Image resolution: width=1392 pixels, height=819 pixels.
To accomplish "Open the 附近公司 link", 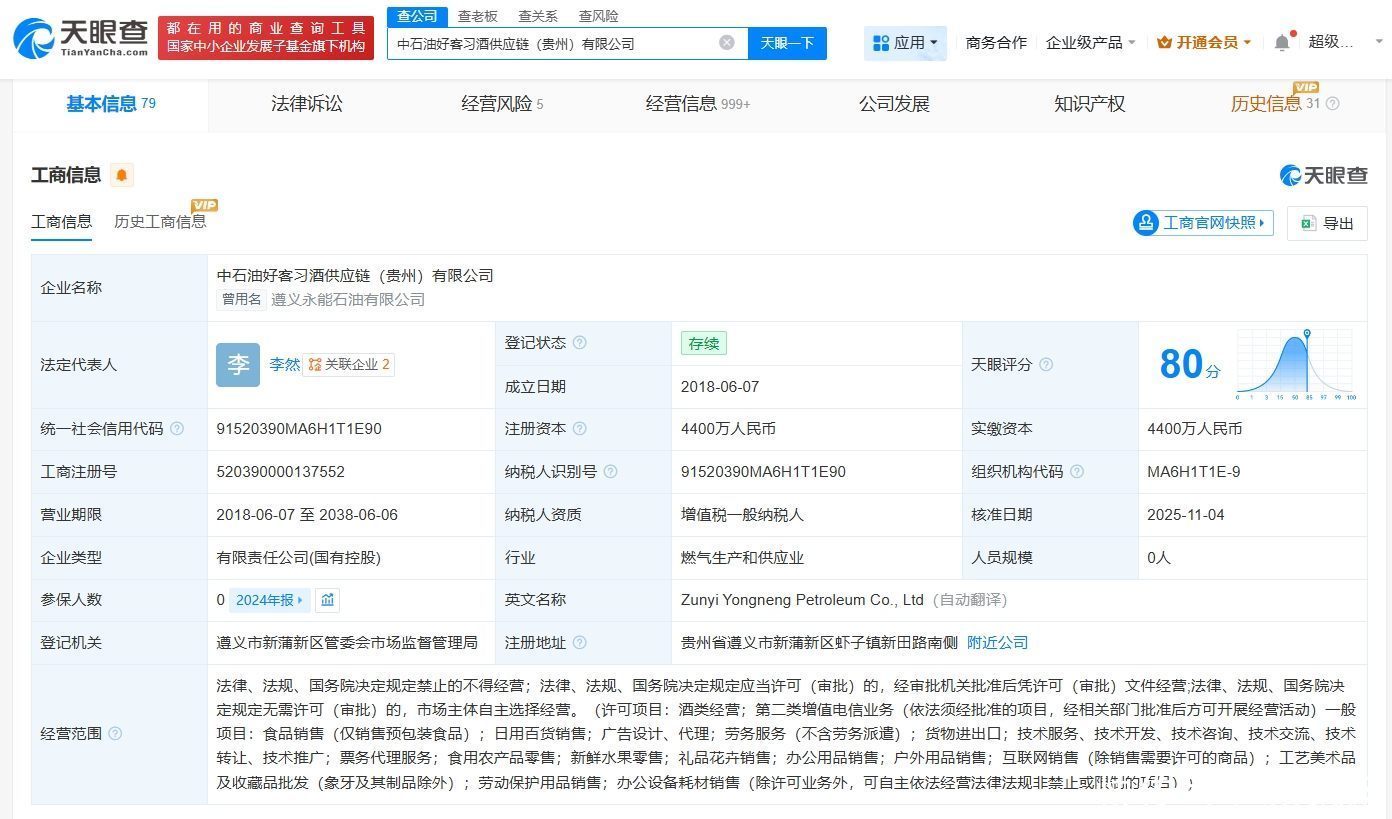I will click(997, 643).
